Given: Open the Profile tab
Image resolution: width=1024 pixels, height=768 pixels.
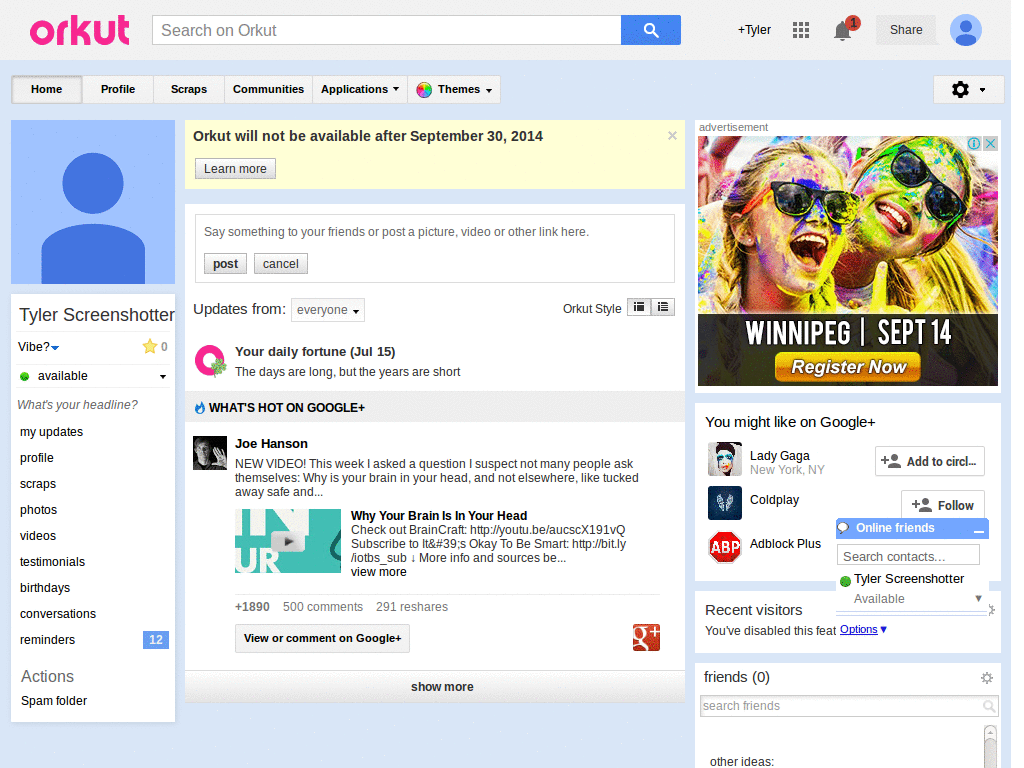Looking at the screenshot, I should click(118, 89).
